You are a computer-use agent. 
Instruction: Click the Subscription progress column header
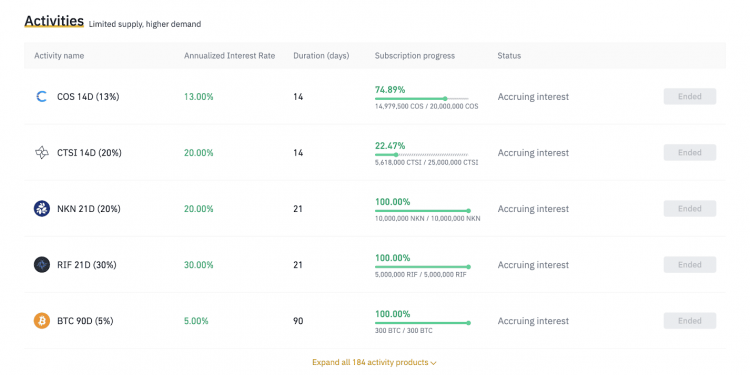[x=415, y=55]
